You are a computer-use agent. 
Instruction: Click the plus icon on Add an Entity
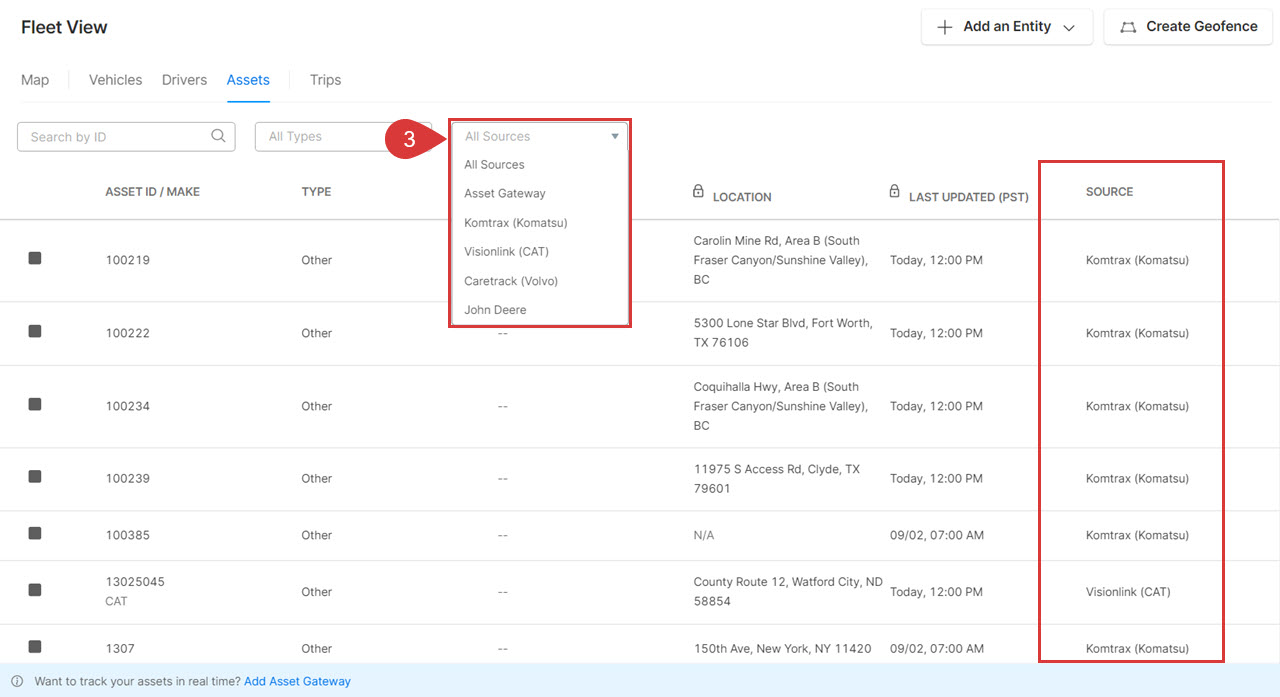[944, 27]
